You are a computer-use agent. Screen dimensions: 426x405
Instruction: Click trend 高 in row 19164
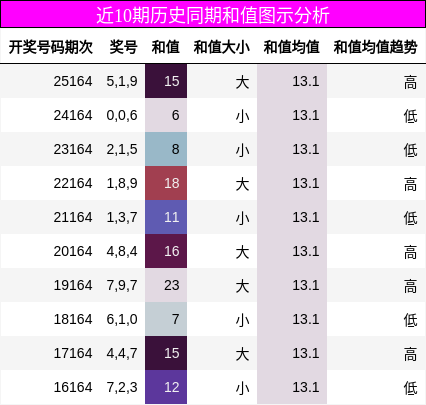[410, 286]
